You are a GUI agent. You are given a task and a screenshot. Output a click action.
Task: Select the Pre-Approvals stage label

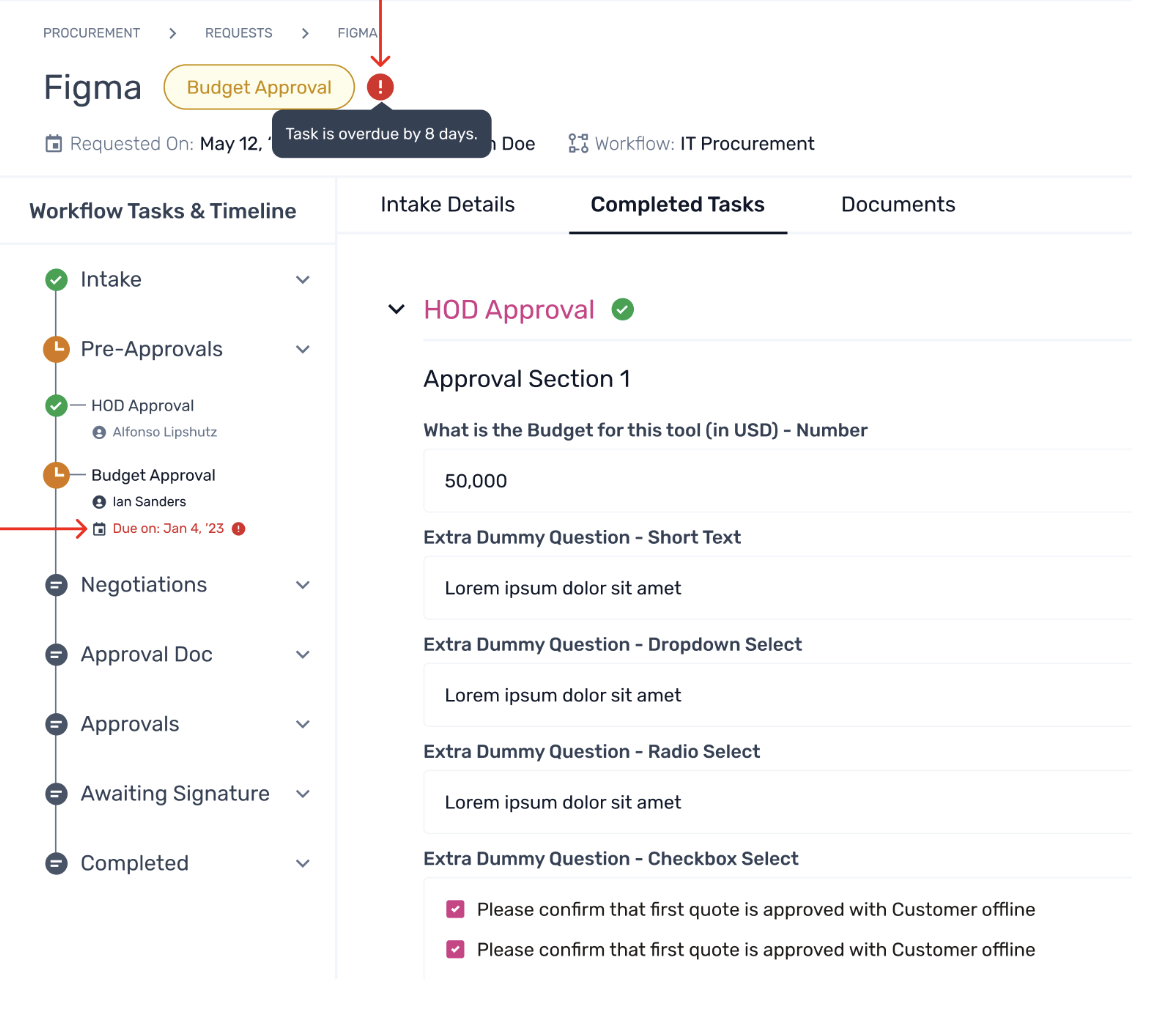[152, 349]
